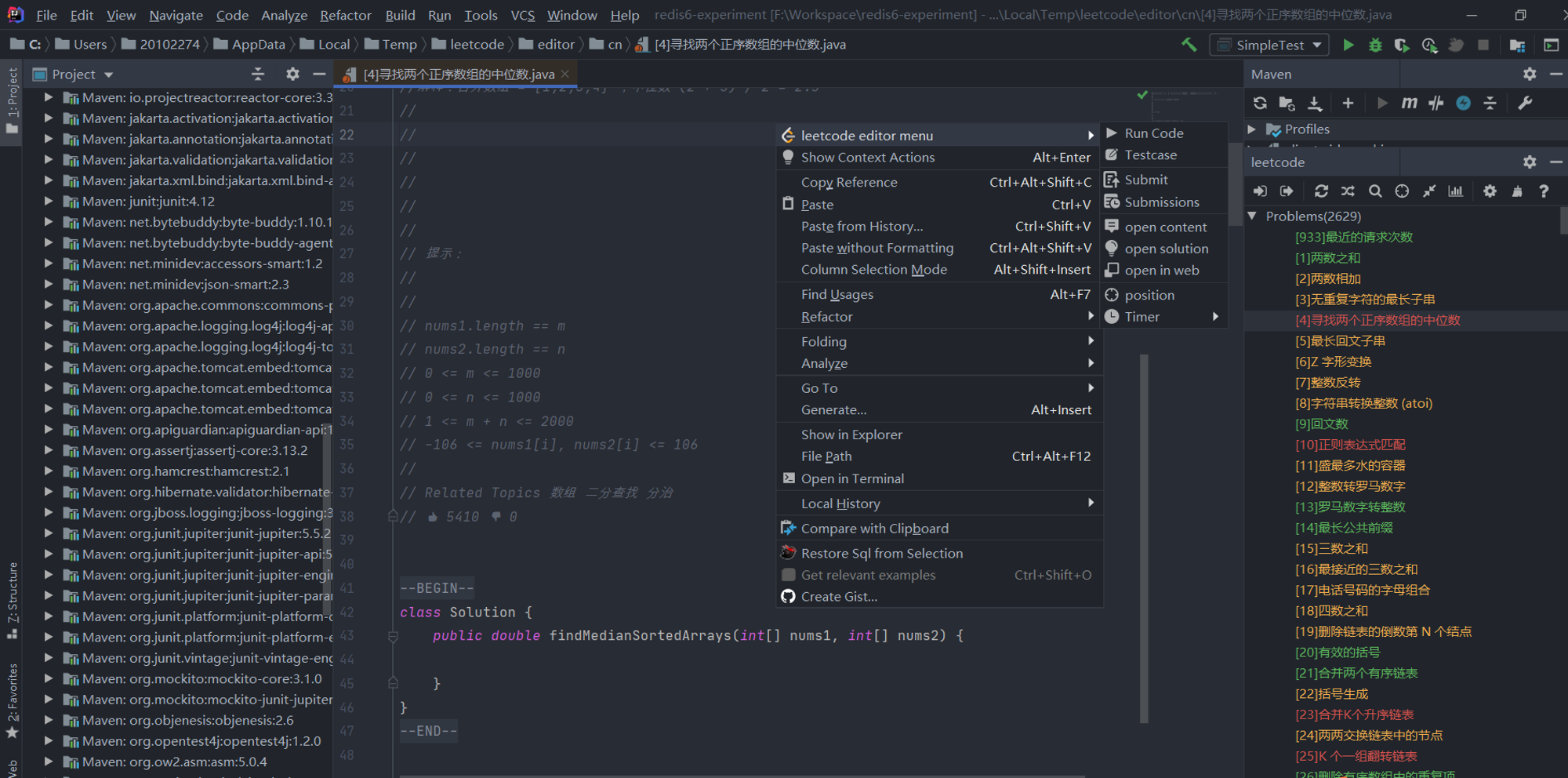This screenshot has width=1568, height=778.
Task: Expand Maven: org.hamcrest:hamcrest:2.1 node
Action: 48,471
